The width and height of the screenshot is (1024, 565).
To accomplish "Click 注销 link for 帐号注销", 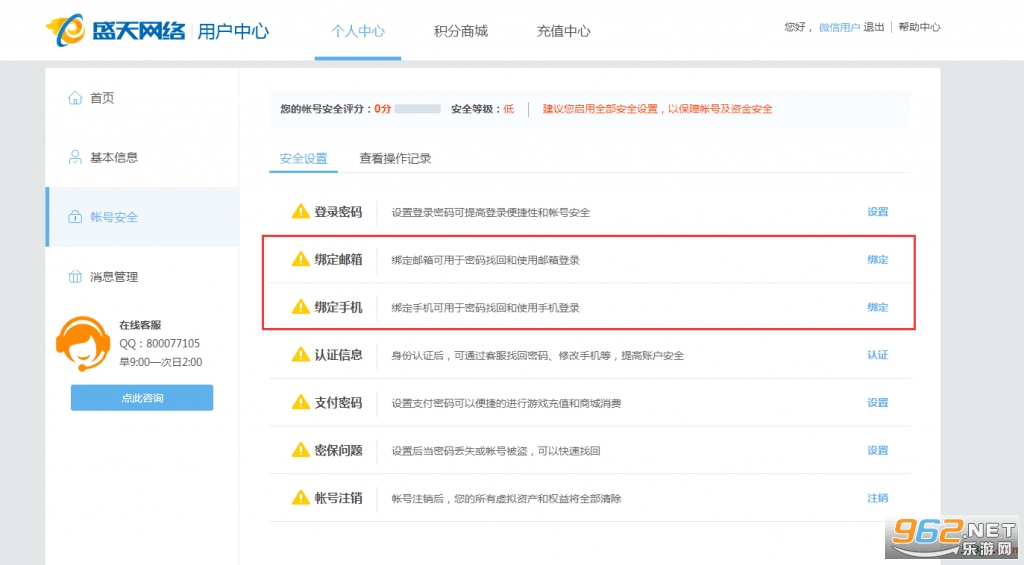I will pos(878,498).
